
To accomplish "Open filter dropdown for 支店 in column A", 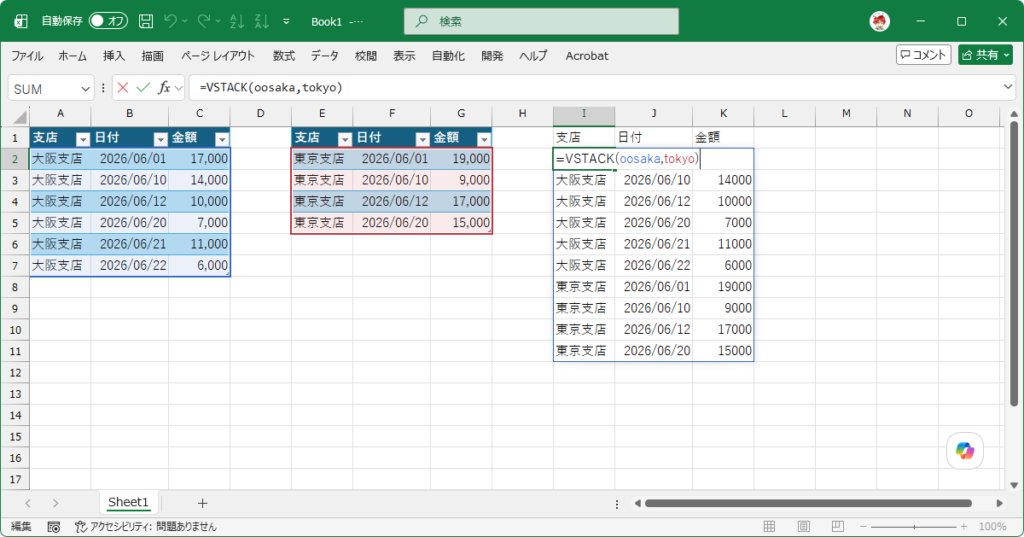I will pos(82,139).
